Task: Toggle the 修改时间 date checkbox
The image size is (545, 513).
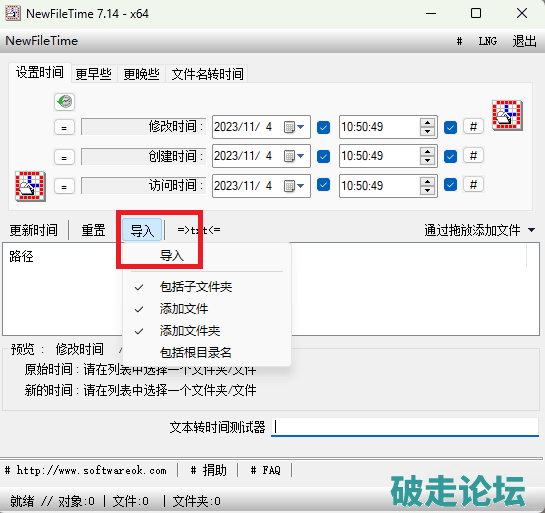Action: coord(323,127)
